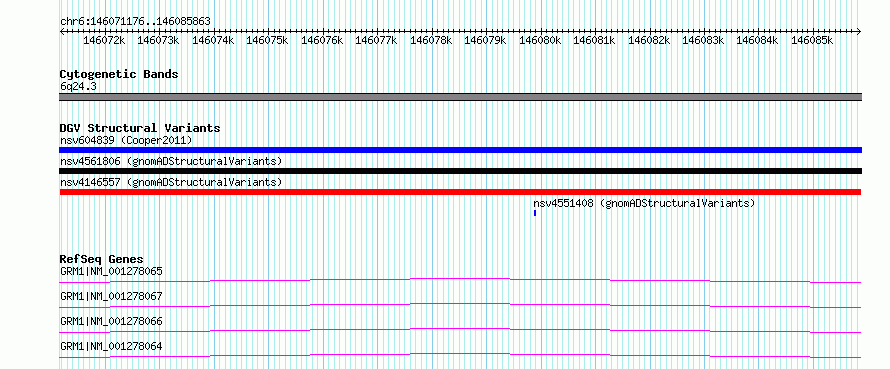The image size is (890, 369).
Task: Click the magenta GRM1 NM_001278064 intron line
Action: [x=460, y=355]
